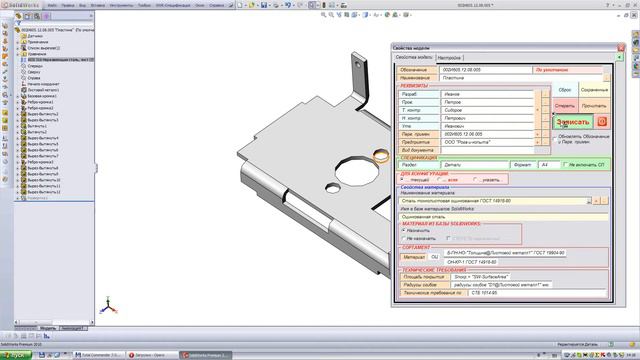Expand the Базовая кромка1 feature node
Screen dimensions: 640x360
18,96
